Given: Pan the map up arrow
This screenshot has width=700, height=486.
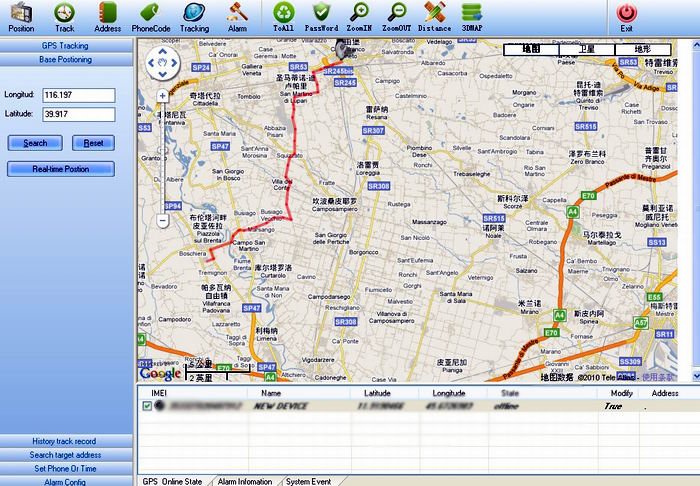Looking at the screenshot, I should point(162,51).
